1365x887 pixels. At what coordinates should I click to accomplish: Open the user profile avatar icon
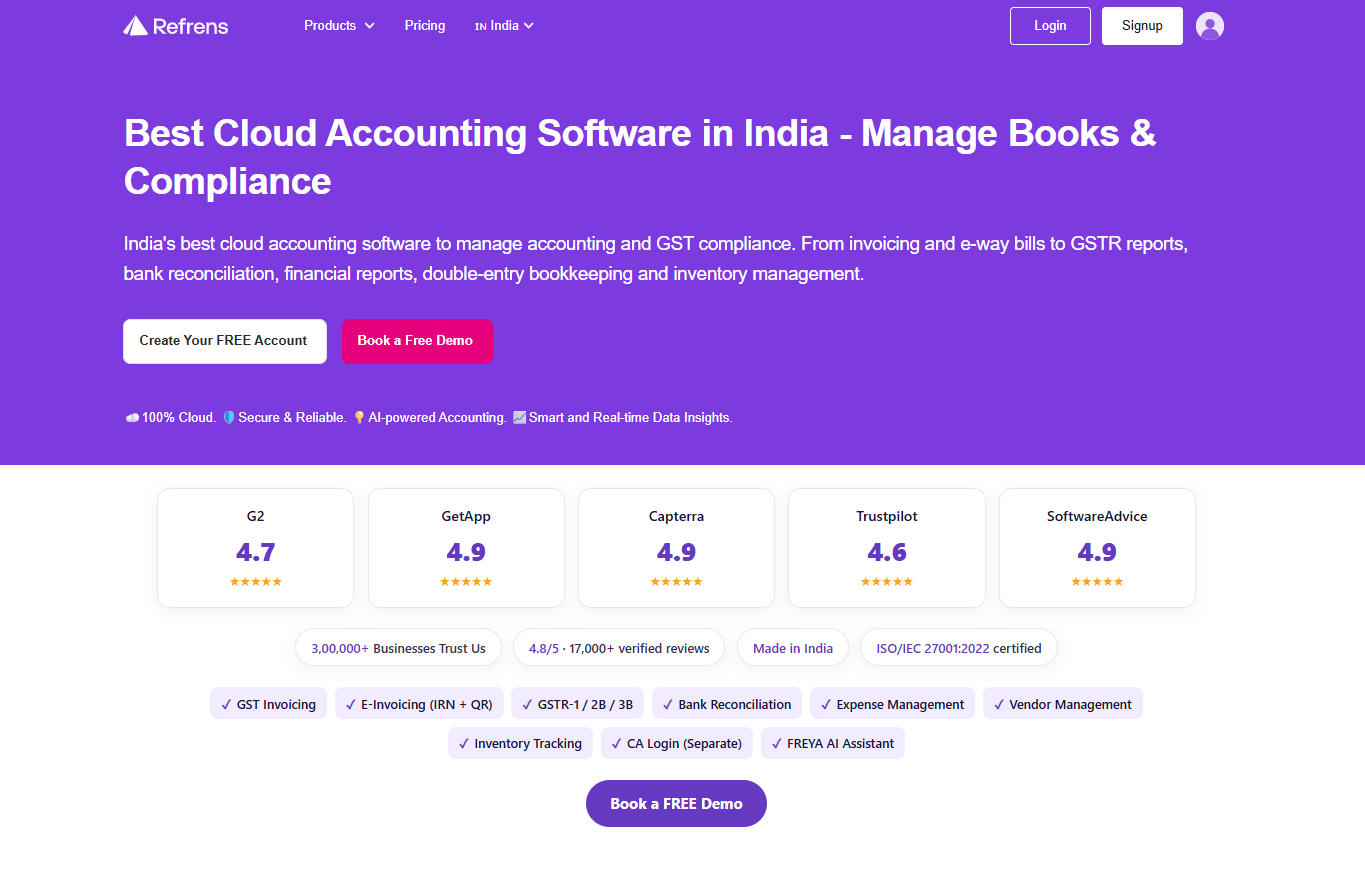pos(1210,26)
